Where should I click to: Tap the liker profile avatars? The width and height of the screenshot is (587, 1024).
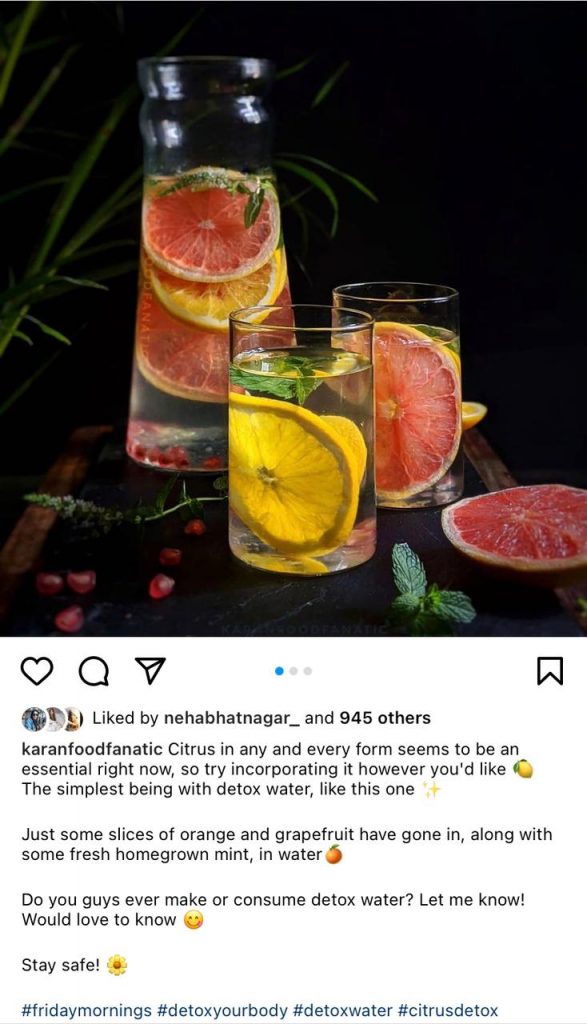coord(52,719)
